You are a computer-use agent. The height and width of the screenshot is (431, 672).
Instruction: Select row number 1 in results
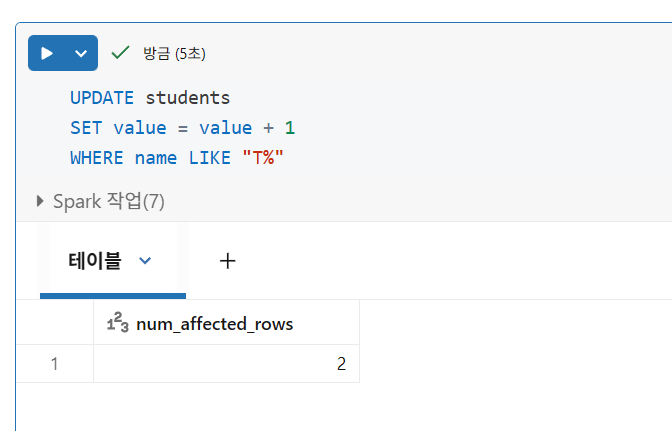tap(54, 364)
